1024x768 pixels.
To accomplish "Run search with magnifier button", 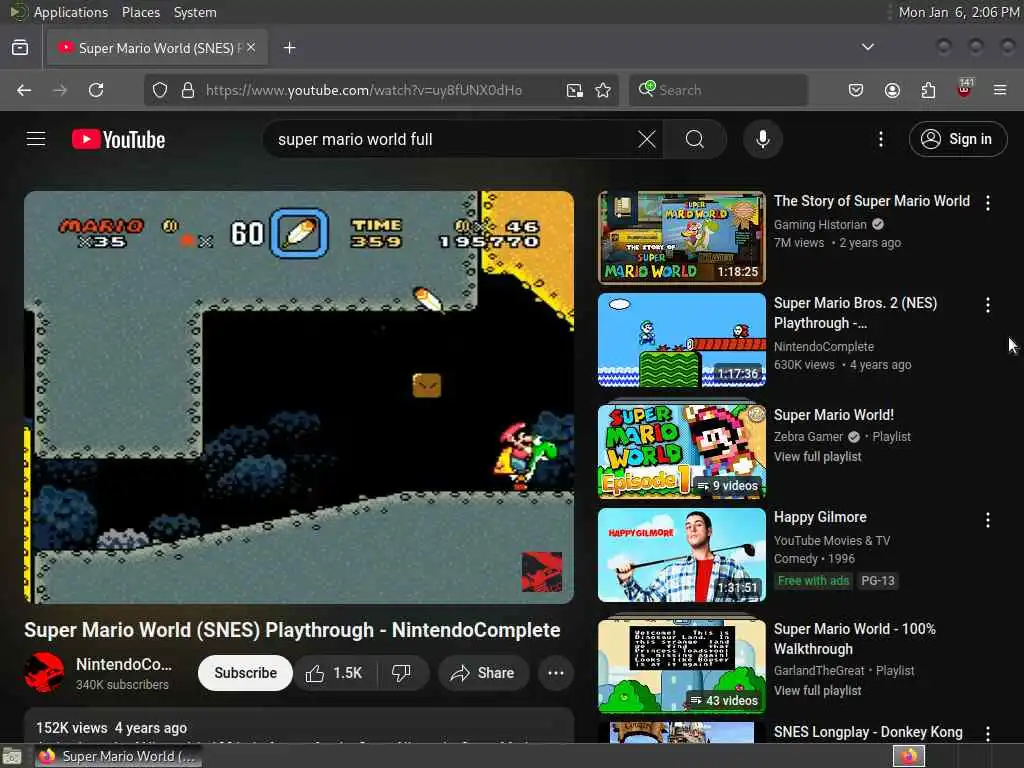I will 695,139.
